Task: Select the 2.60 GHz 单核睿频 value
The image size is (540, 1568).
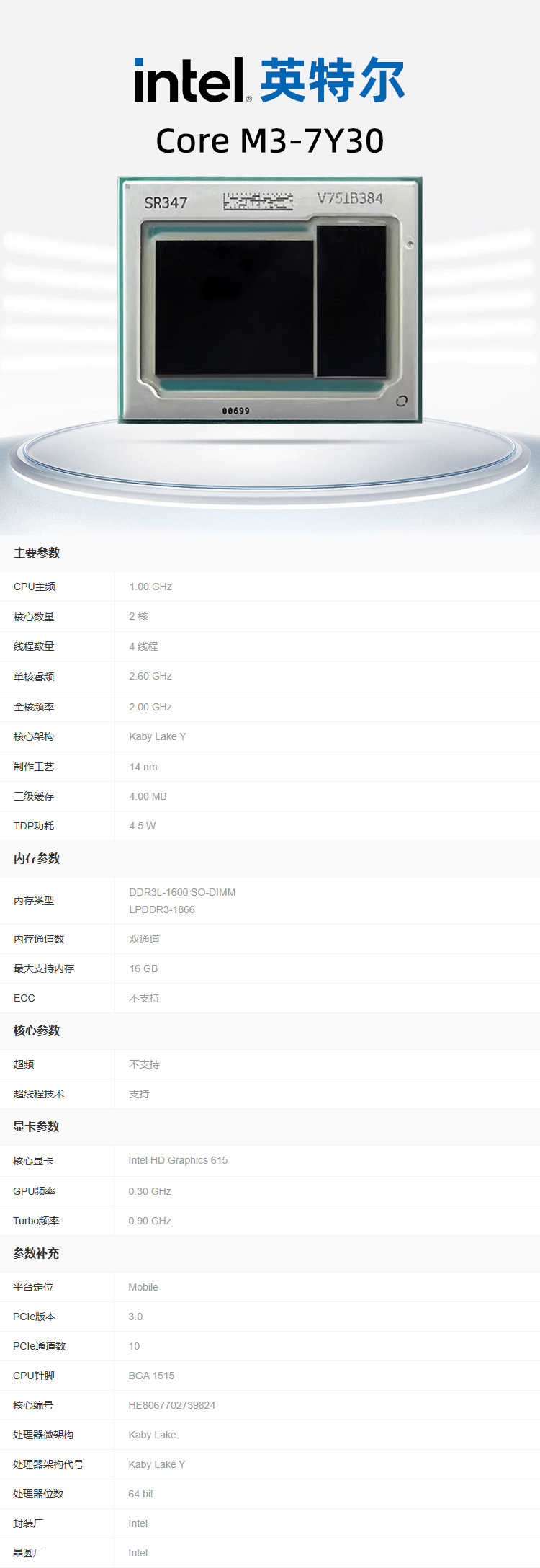Action: (x=150, y=676)
